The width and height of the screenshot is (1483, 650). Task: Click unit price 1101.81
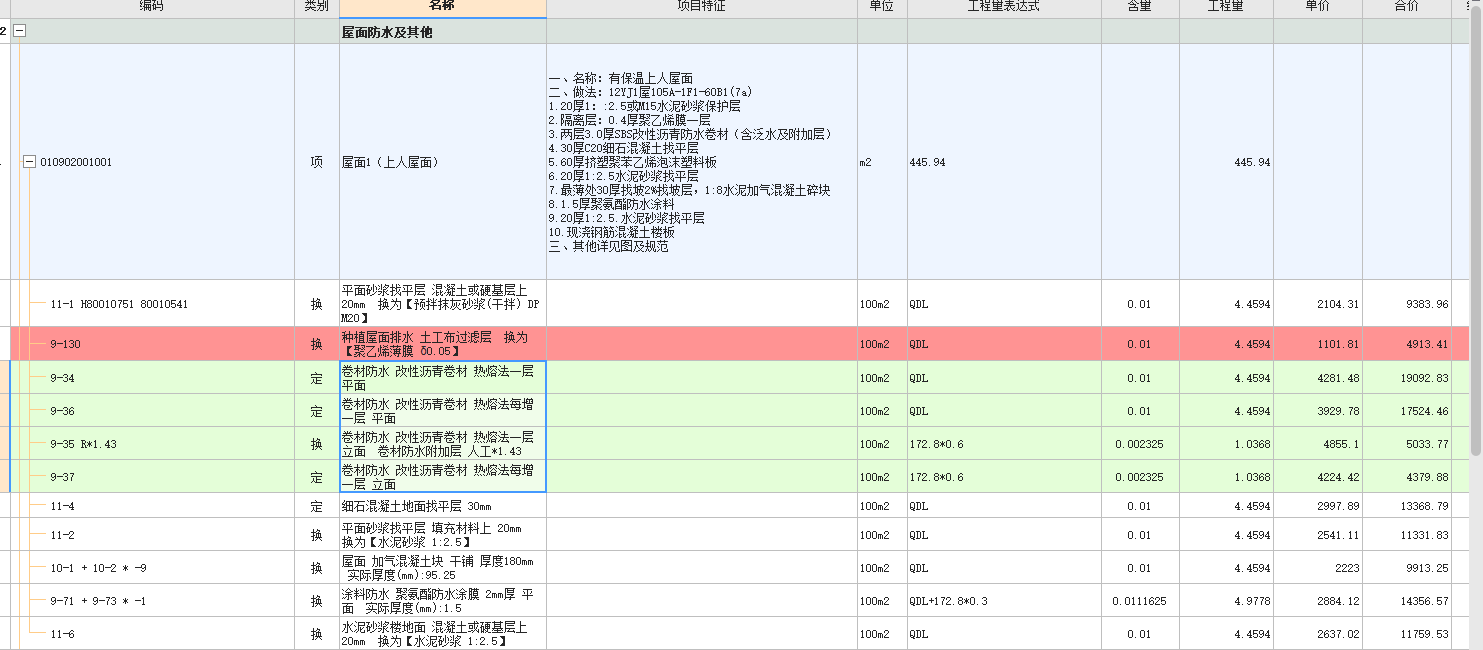[1318, 344]
